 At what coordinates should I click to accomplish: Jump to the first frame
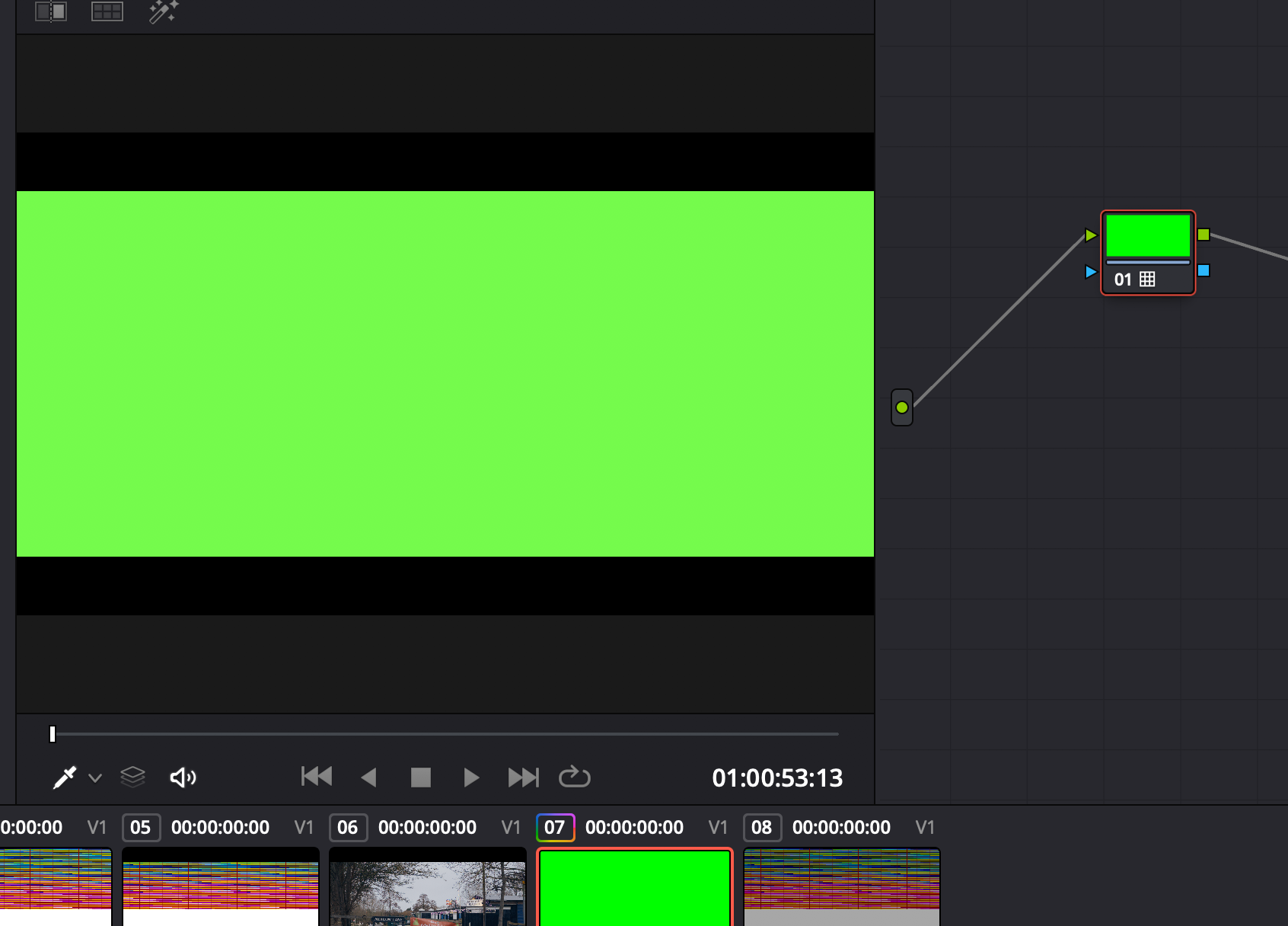[x=317, y=777]
